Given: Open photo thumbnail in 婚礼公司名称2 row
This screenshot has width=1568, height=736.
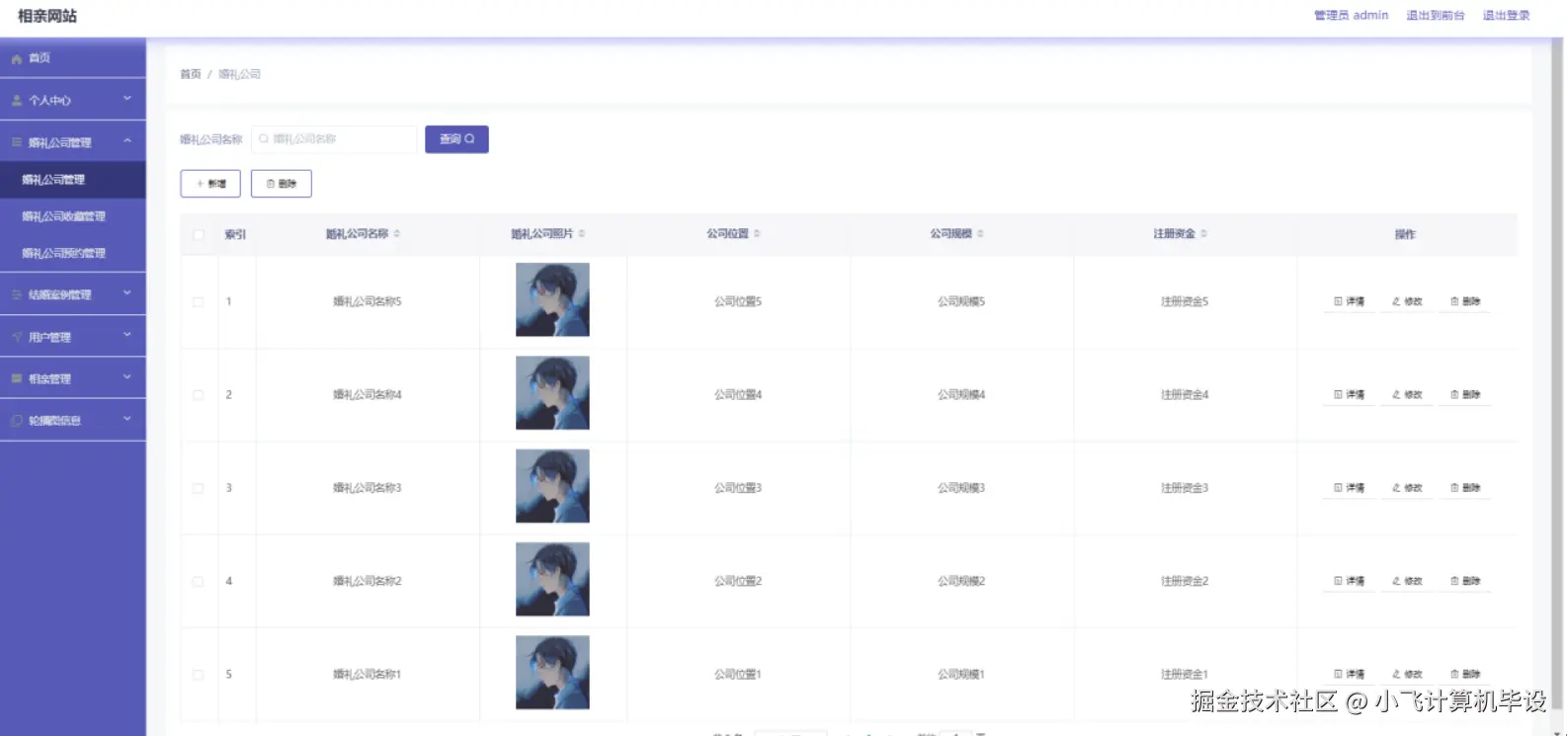Looking at the screenshot, I should pos(552,579).
